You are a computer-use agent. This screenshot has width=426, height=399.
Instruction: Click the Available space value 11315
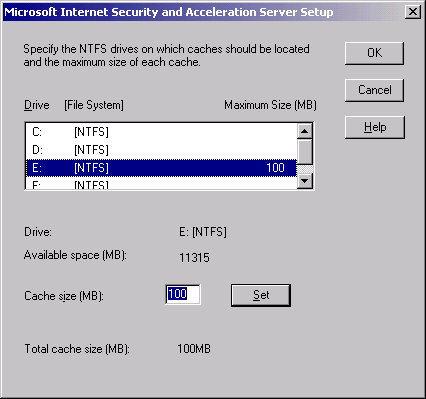click(x=194, y=258)
